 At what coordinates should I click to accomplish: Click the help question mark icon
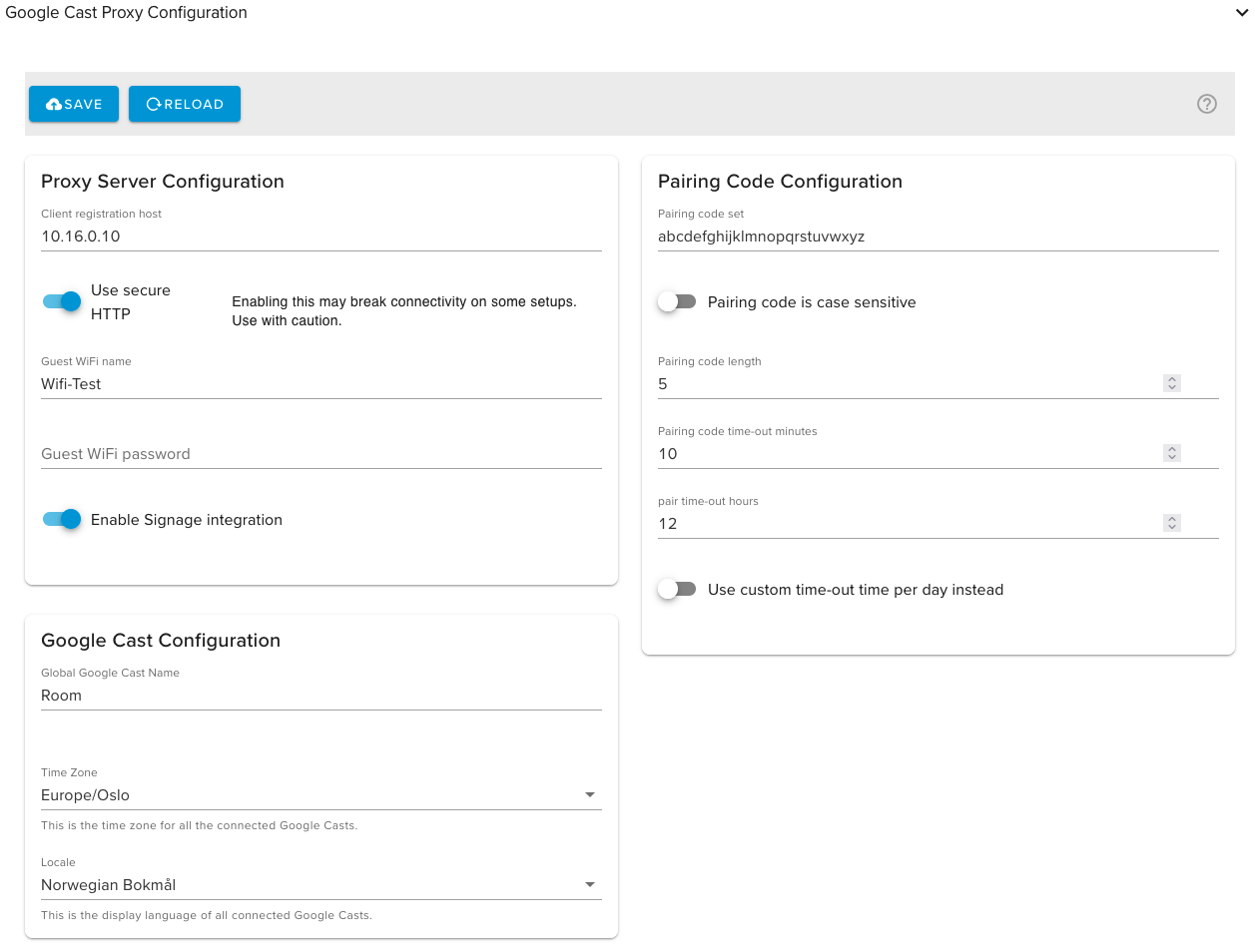pyautogui.click(x=1206, y=104)
